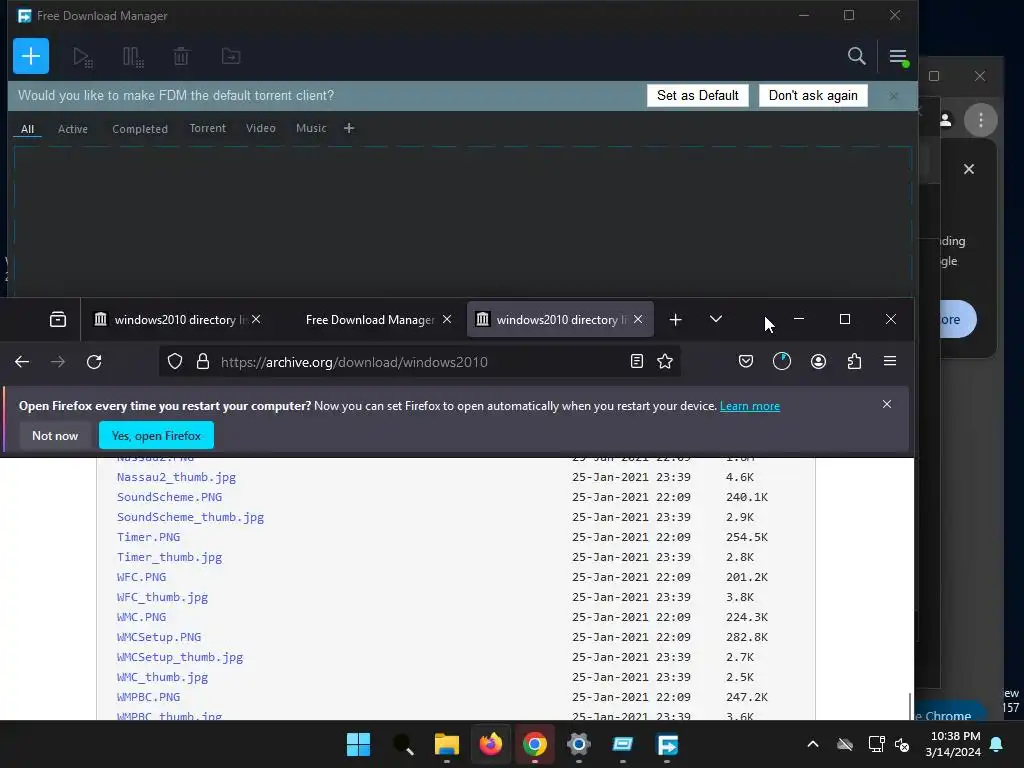Open Timer.PNG file link
Screen dimensions: 1024x768
148,537
